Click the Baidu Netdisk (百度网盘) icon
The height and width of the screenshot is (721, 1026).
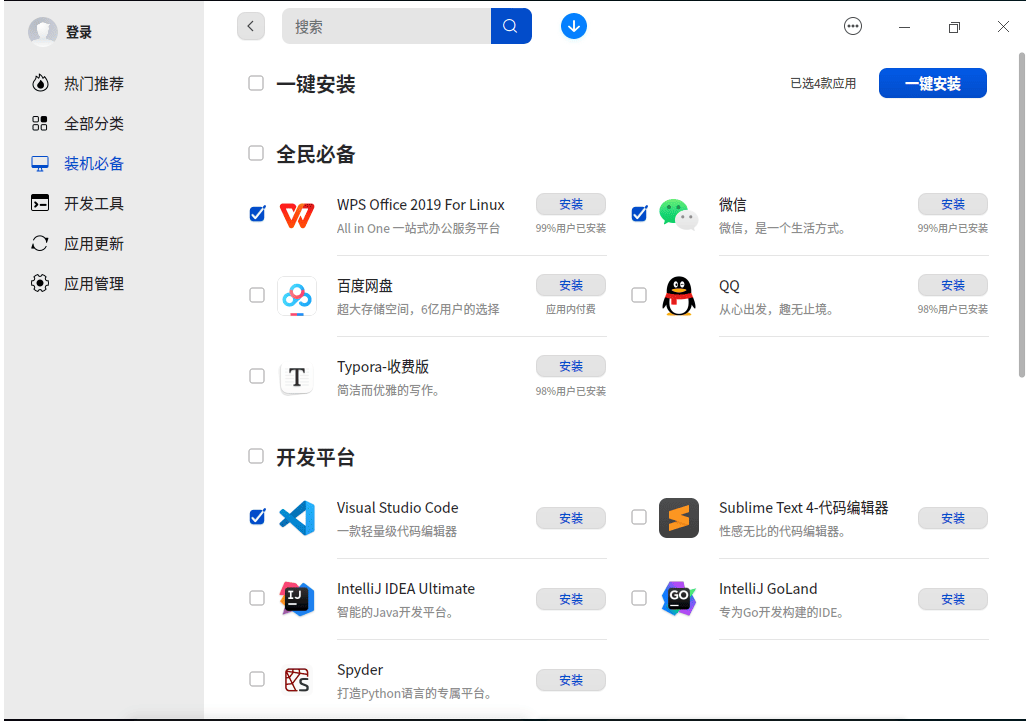point(296,295)
